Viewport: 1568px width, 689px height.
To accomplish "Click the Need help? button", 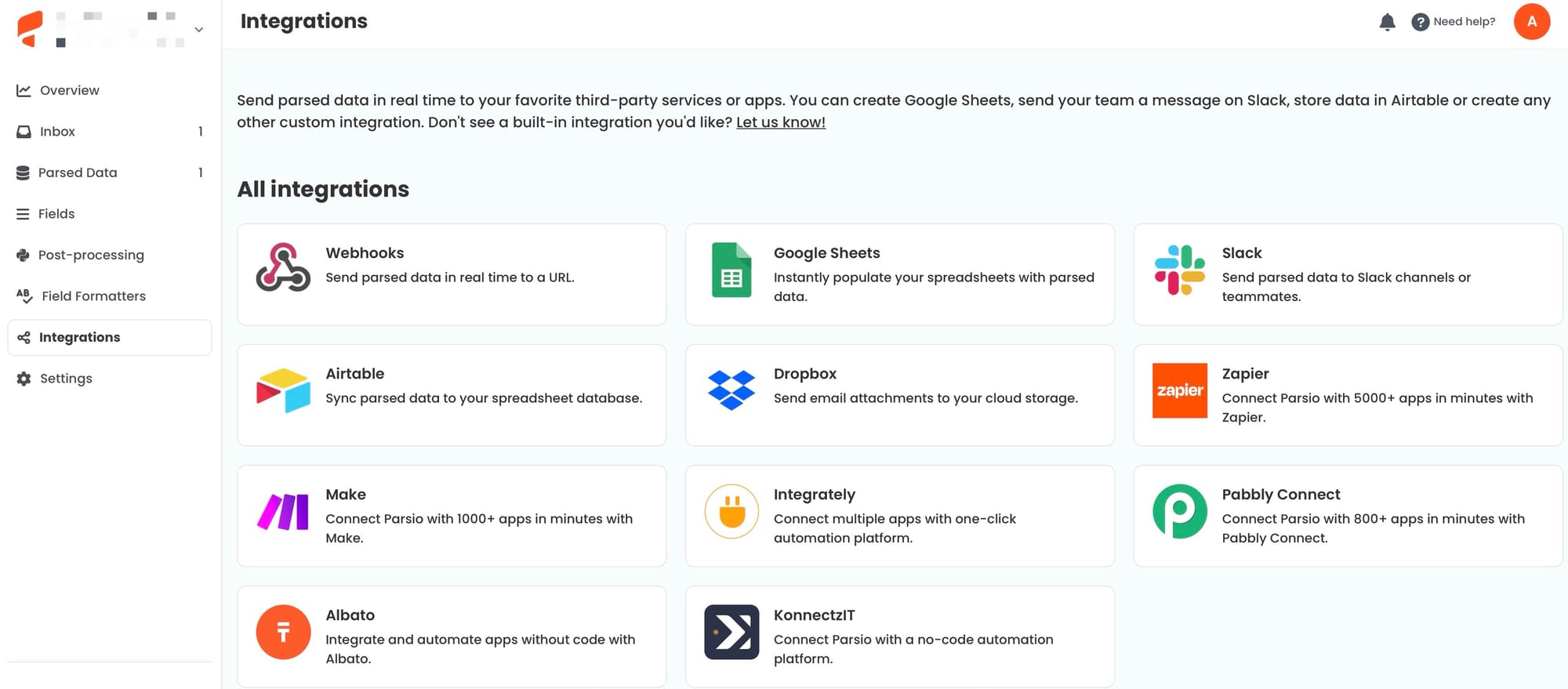I will [x=1453, y=22].
